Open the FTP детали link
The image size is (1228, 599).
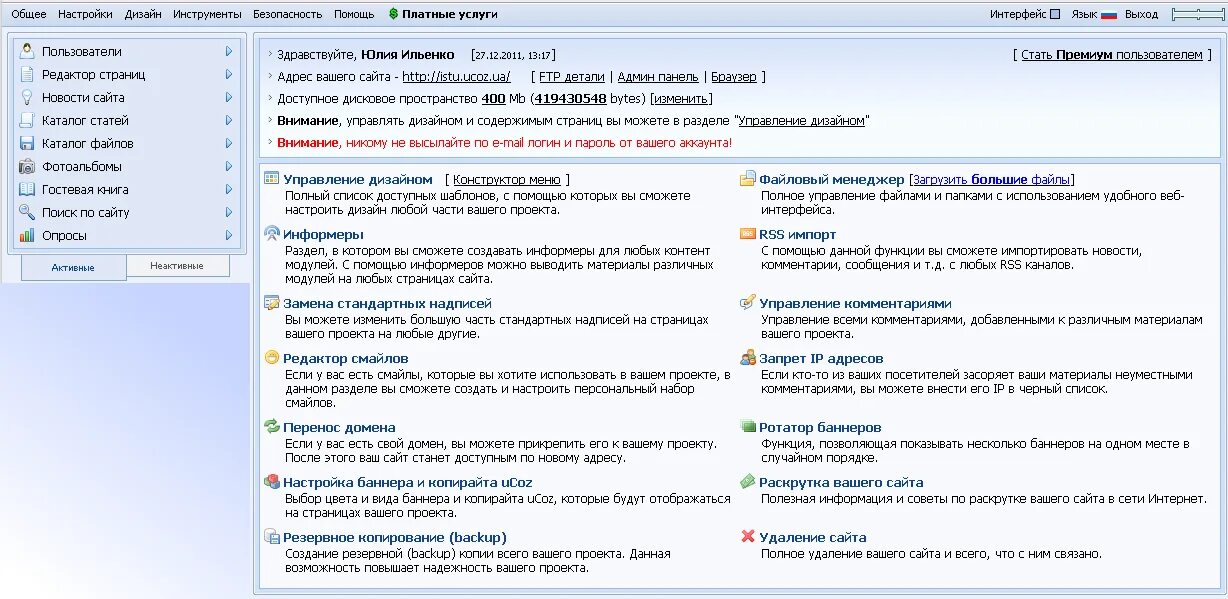(x=572, y=76)
